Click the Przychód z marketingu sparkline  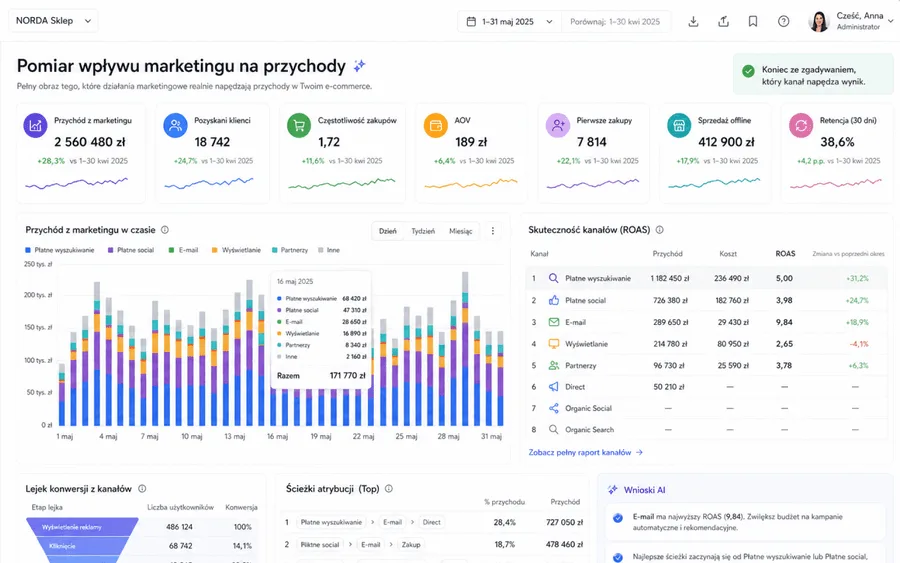click(76, 183)
